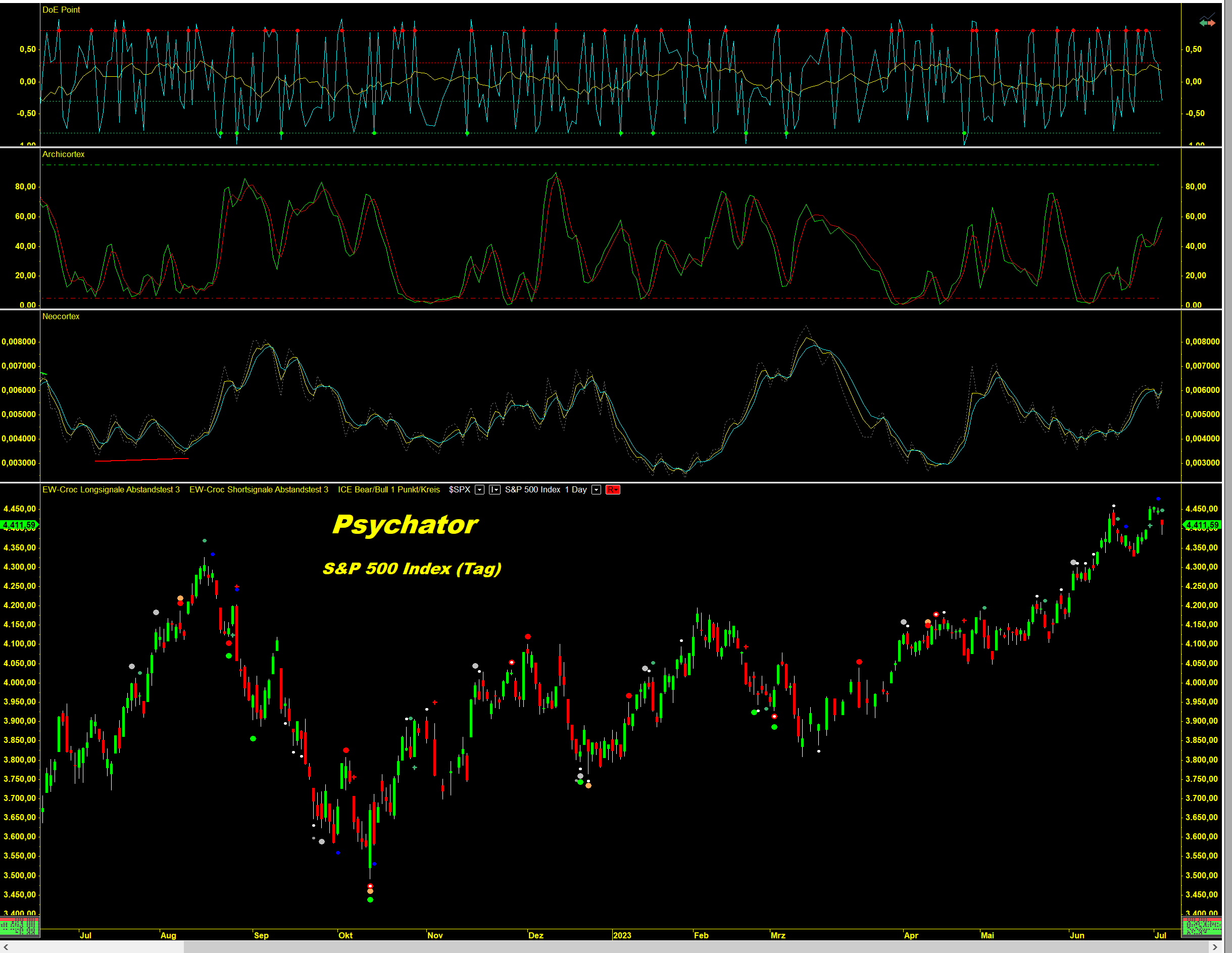Open the red R dropdown button
Screen dimensions: 1232x953
pos(613,489)
